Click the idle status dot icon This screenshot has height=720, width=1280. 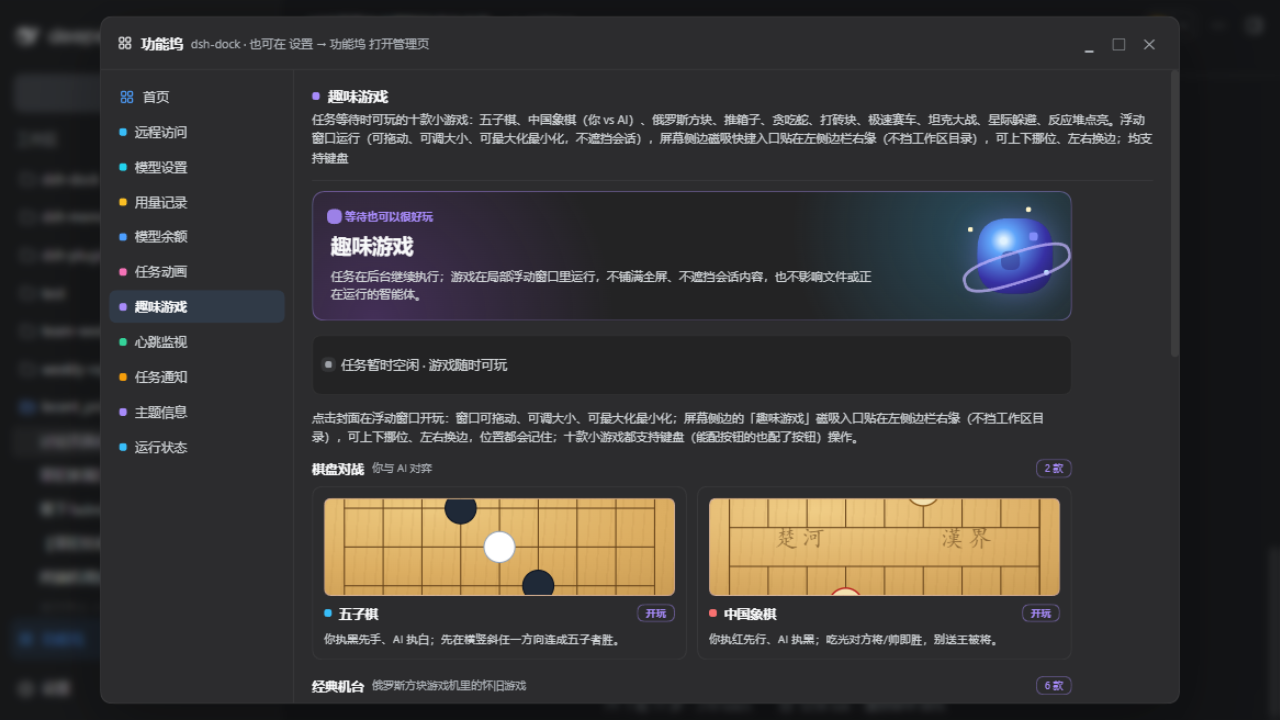pos(328,365)
